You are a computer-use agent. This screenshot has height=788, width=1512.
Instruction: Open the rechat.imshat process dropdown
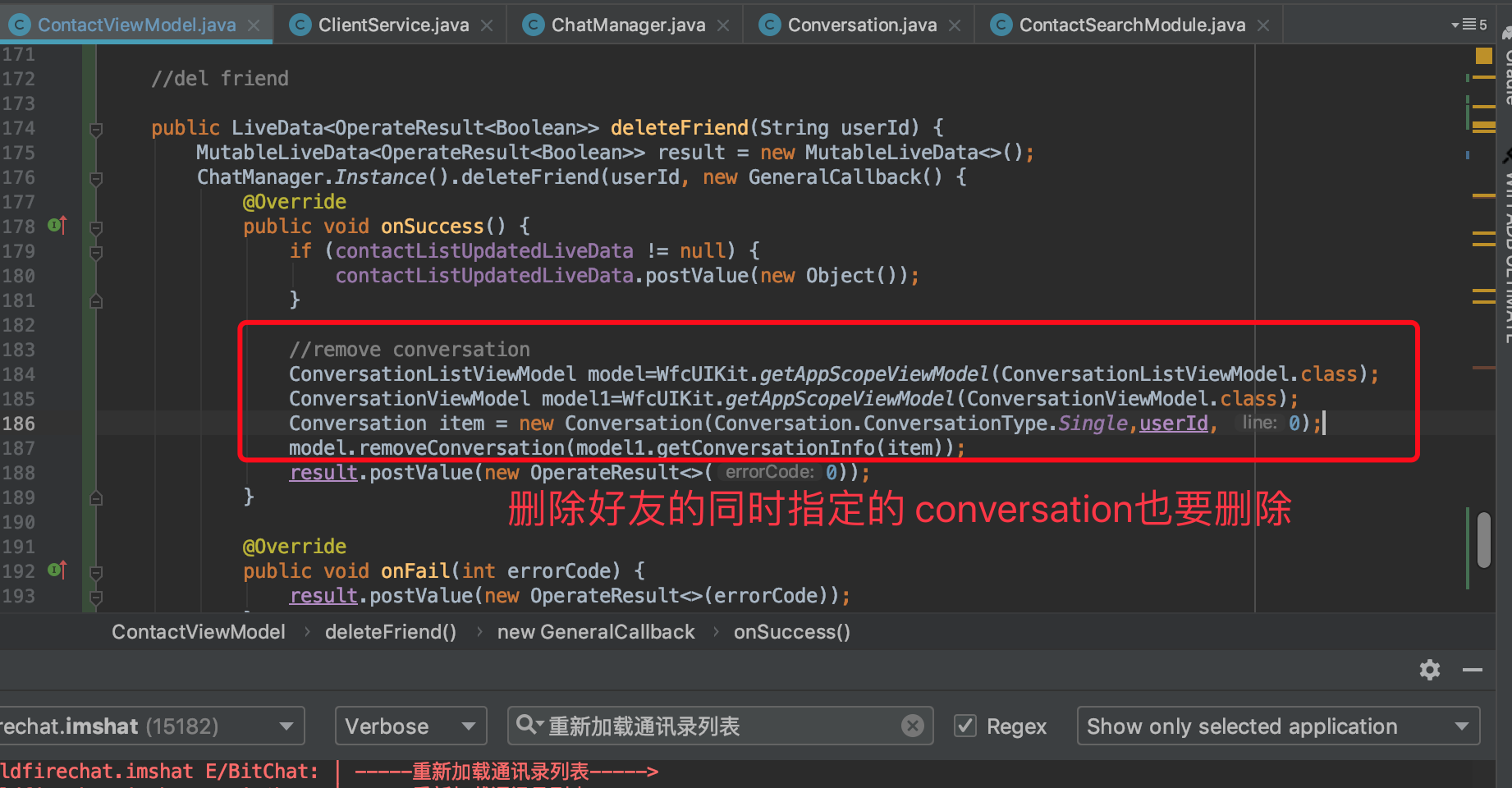(x=286, y=726)
